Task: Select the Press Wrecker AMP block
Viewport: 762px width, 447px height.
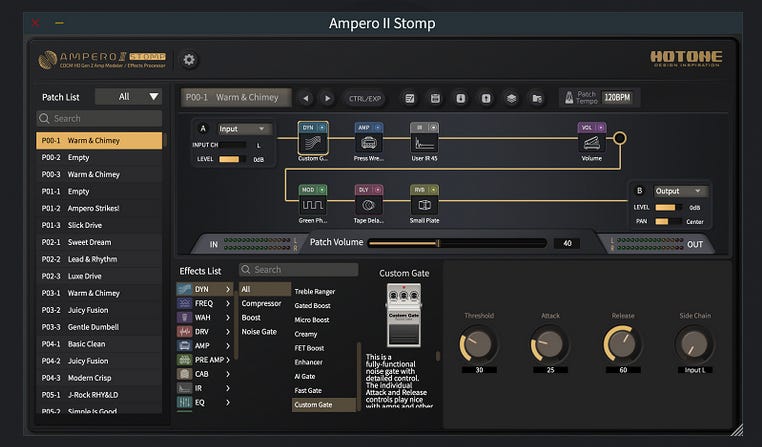Action: (368, 143)
